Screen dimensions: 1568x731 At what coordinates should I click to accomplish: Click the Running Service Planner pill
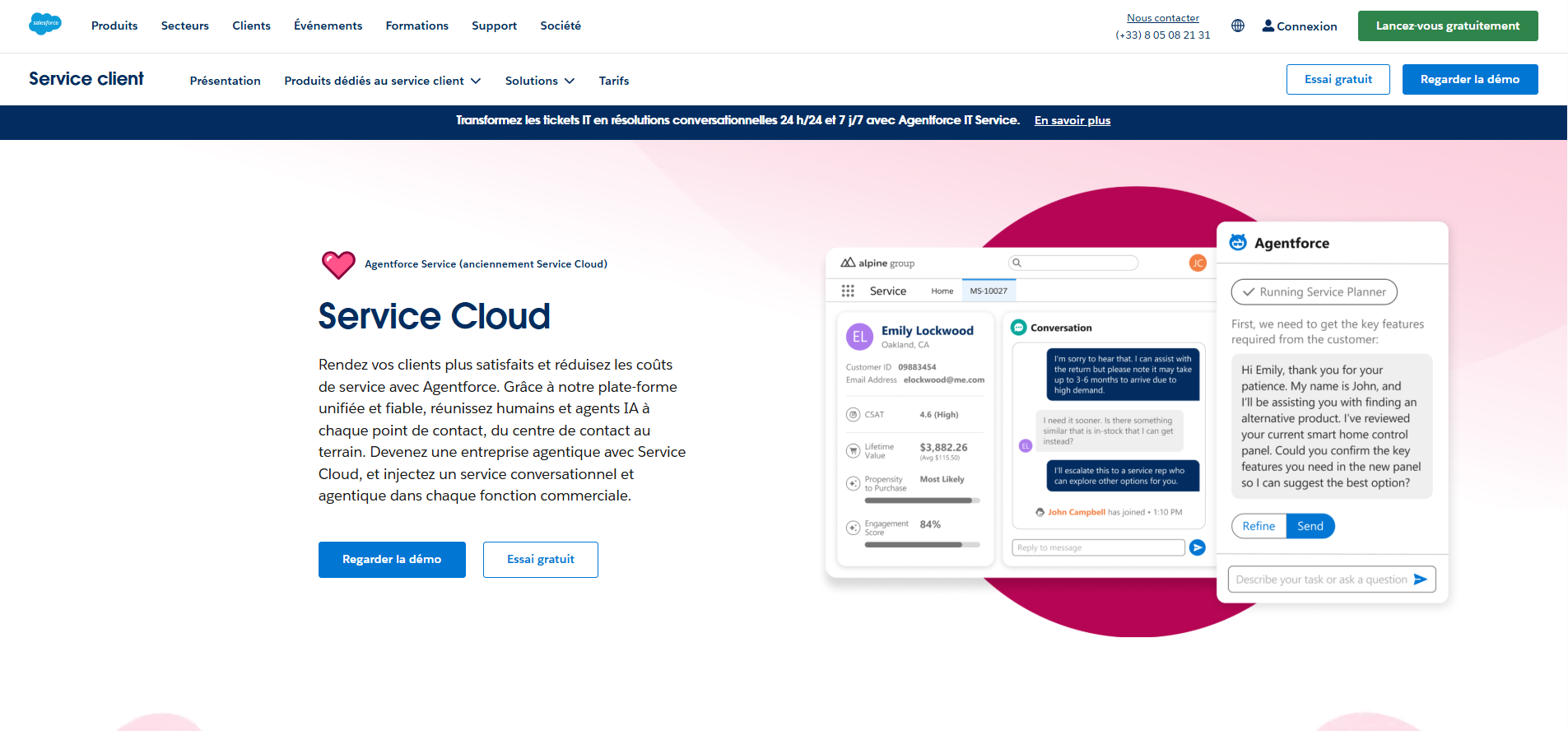pyautogui.click(x=1314, y=291)
